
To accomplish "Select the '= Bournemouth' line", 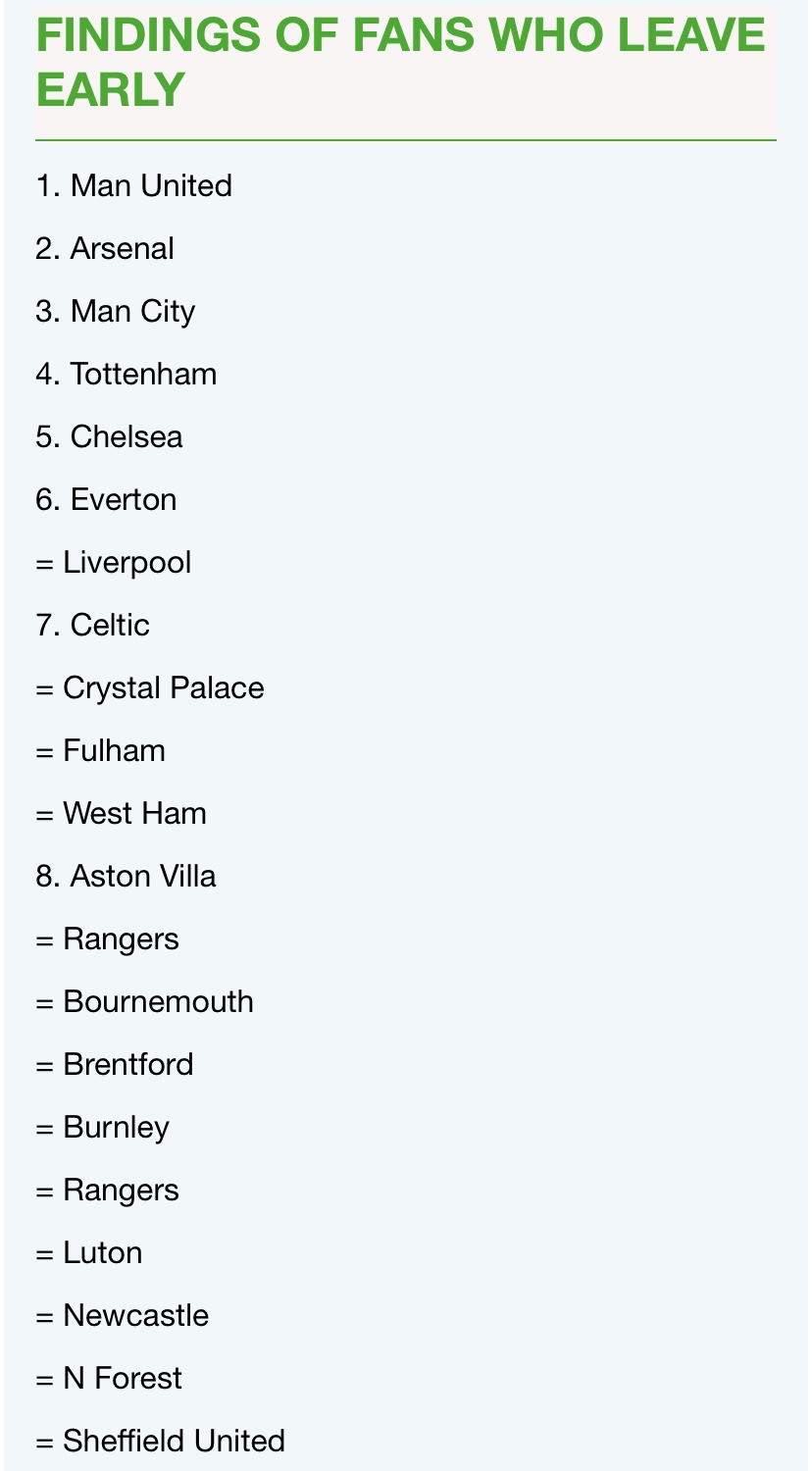I will pyautogui.click(x=145, y=1001).
